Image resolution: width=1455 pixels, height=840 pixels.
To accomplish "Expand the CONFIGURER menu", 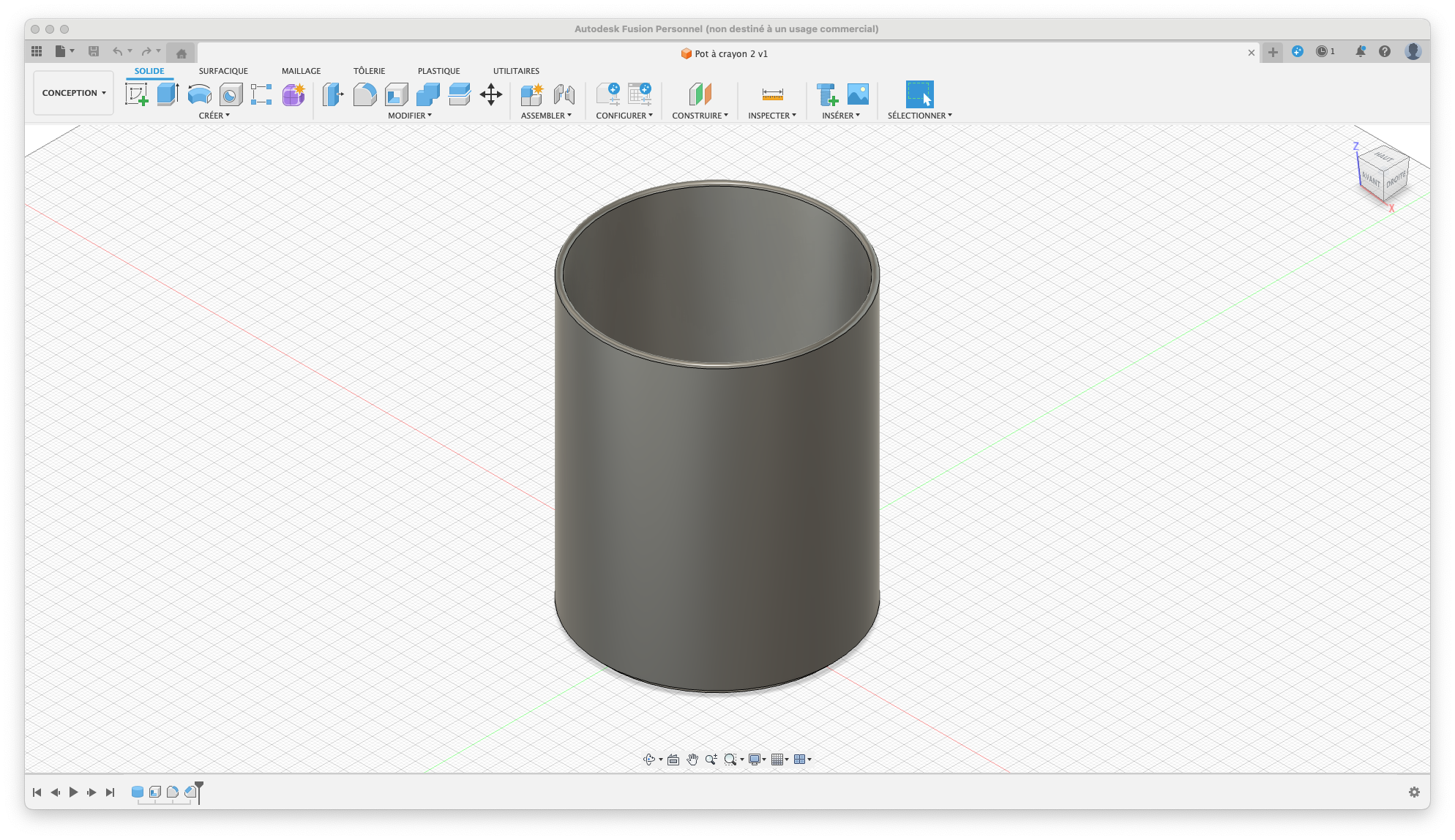I will tap(624, 116).
